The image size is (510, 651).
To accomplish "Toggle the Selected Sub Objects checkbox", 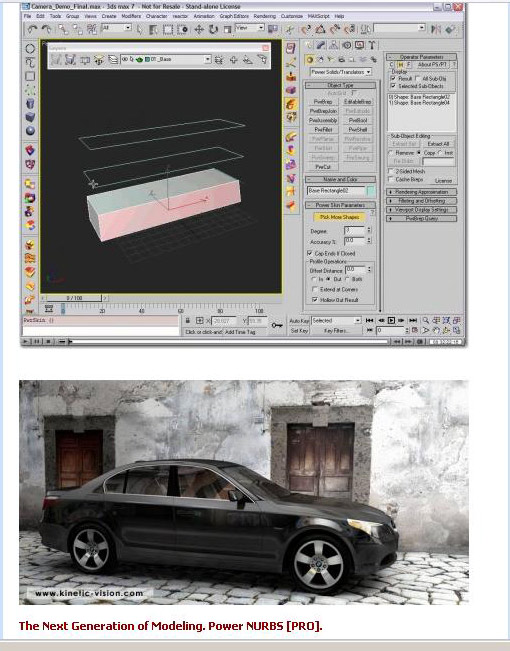I will (x=393, y=86).
